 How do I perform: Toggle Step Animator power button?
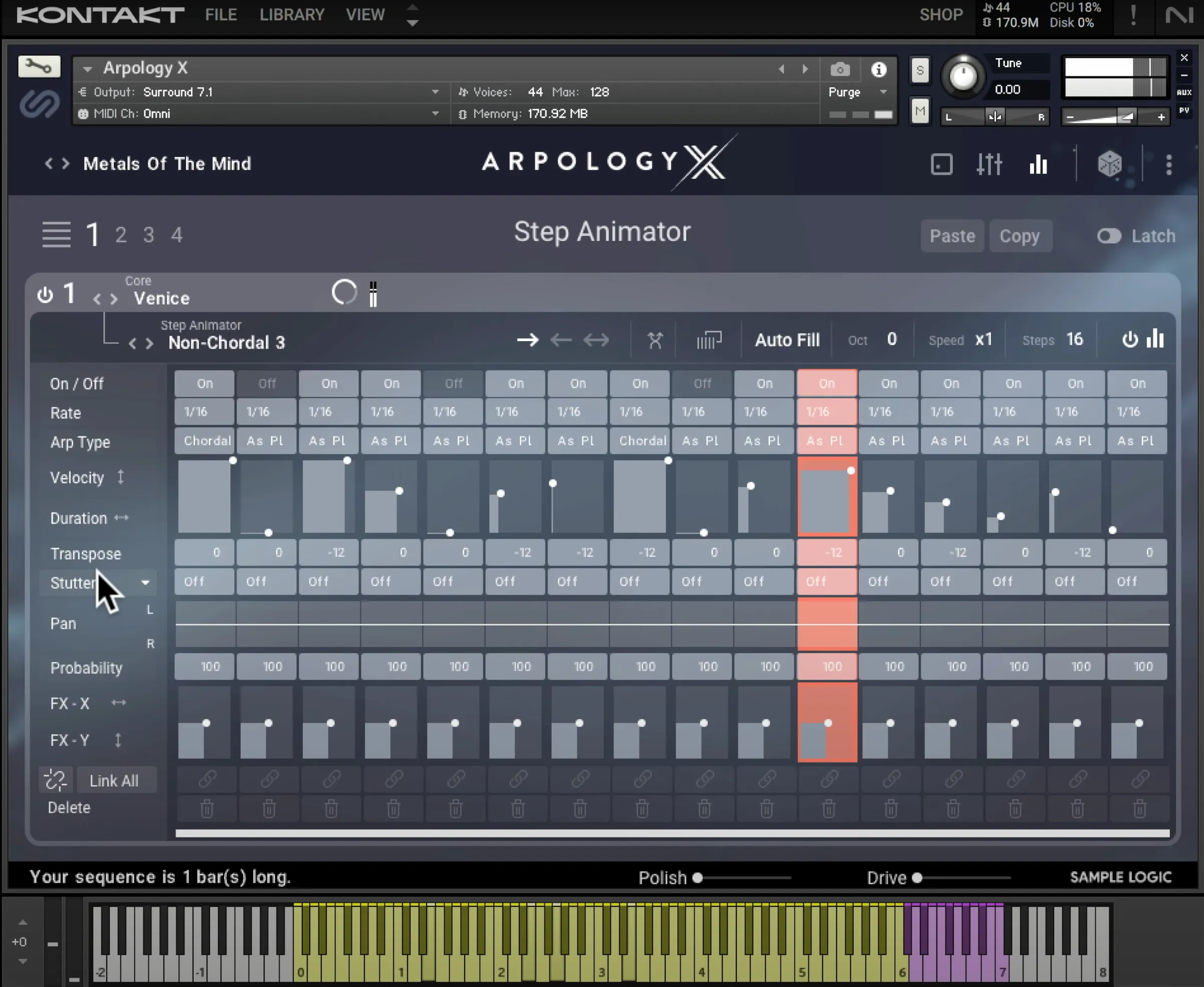coord(1129,339)
